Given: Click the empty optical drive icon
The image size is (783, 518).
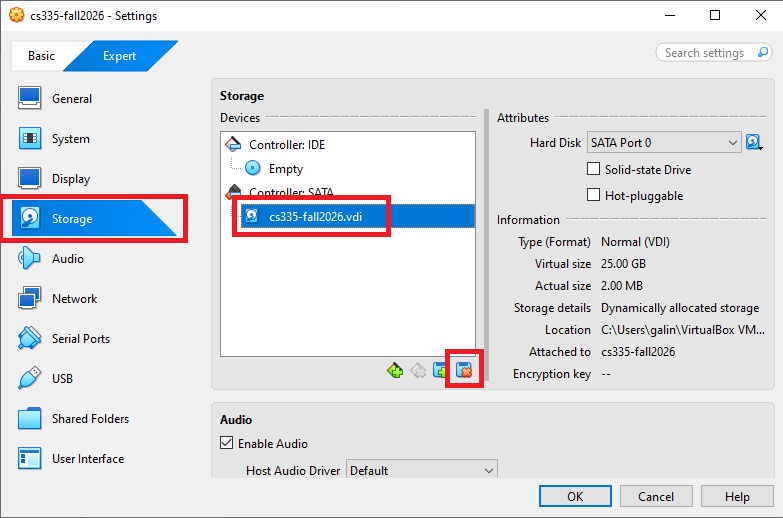Looking at the screenshot, I should click(x=253, y=168).
